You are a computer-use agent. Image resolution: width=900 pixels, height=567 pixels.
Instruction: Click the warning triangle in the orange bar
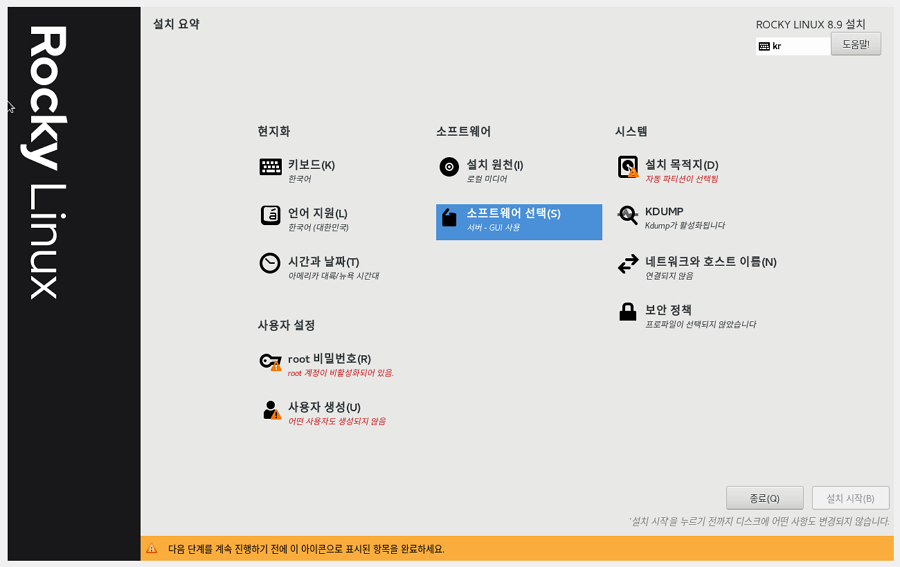pyautogui.click(x=152, y=549)
